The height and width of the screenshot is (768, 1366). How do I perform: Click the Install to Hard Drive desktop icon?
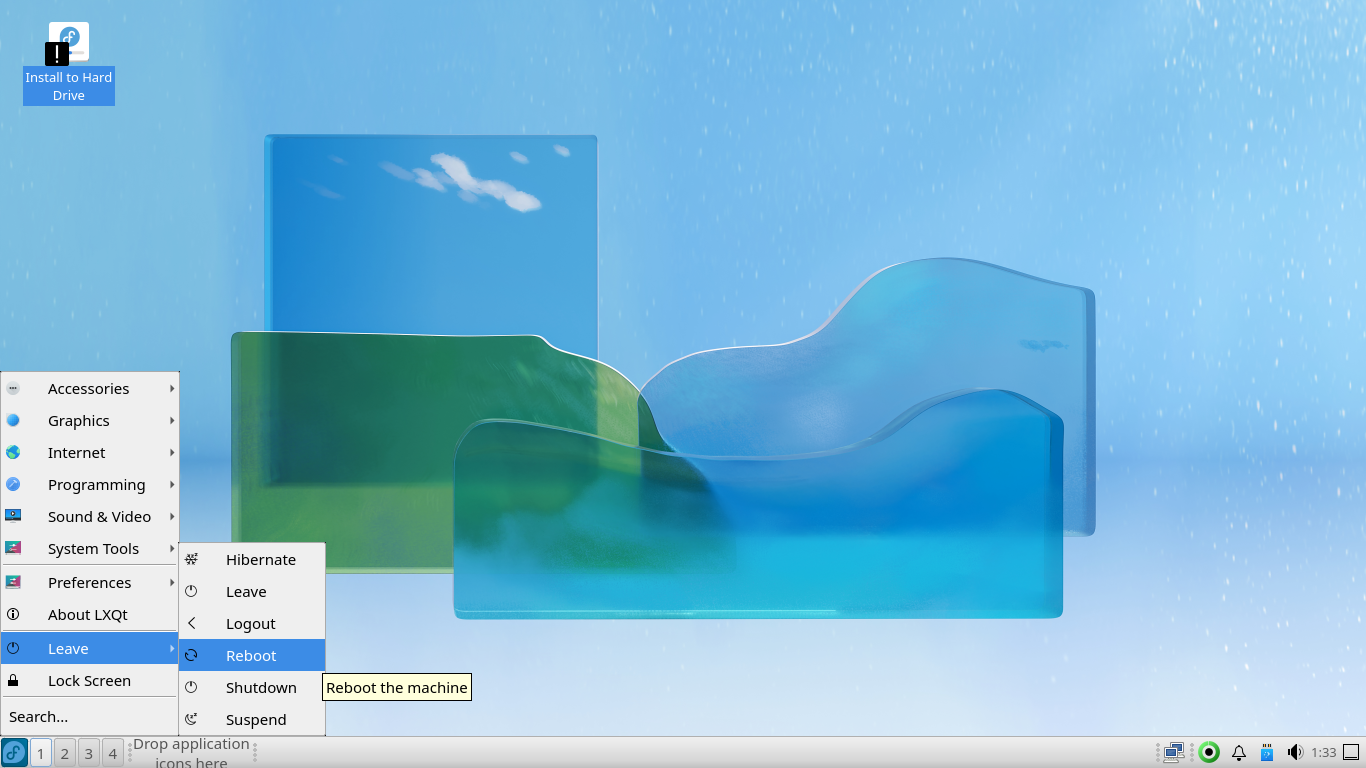(68, 63)
